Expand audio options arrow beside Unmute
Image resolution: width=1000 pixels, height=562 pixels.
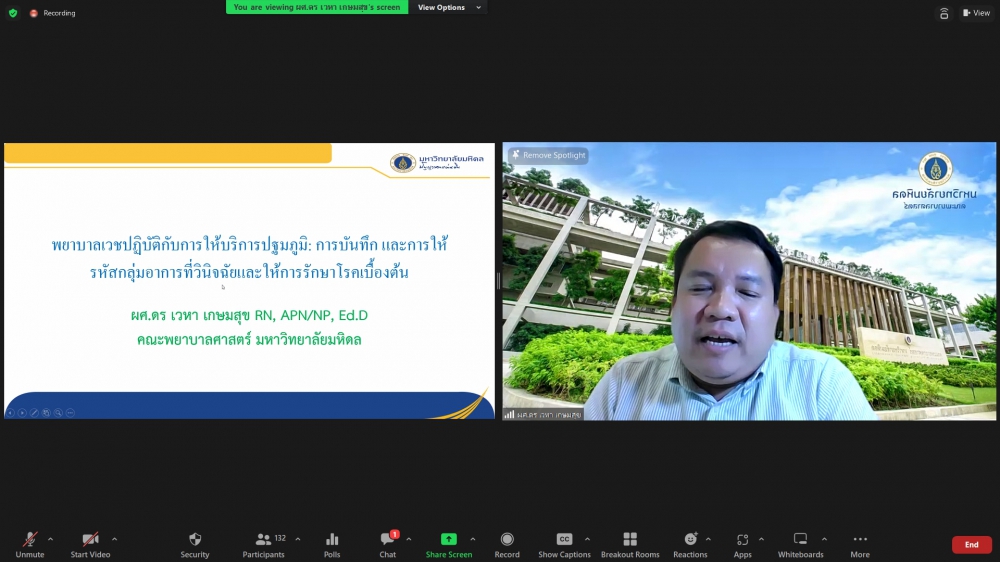pos(50,539)
